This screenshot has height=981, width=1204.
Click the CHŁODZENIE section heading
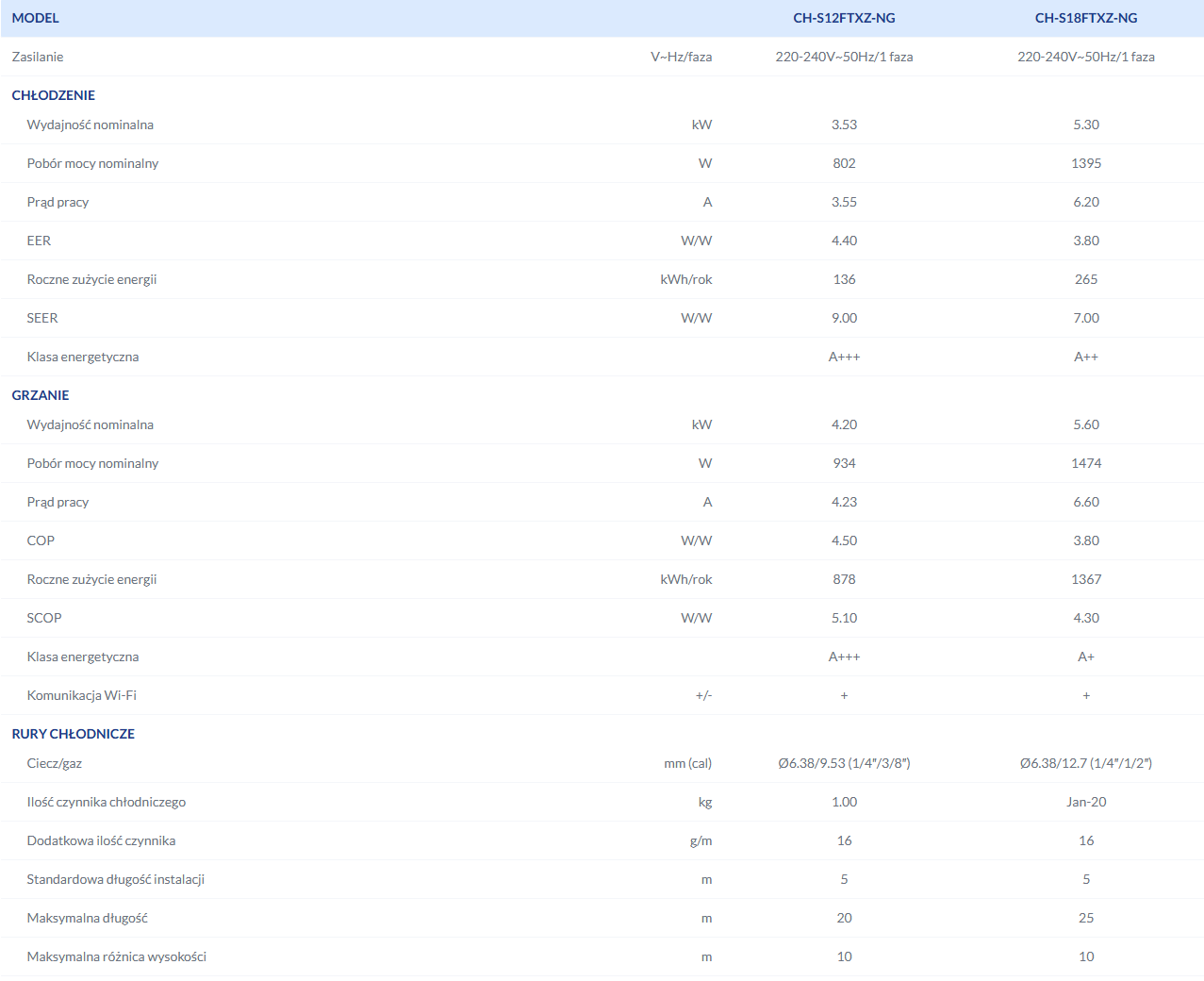click(54, 95)
